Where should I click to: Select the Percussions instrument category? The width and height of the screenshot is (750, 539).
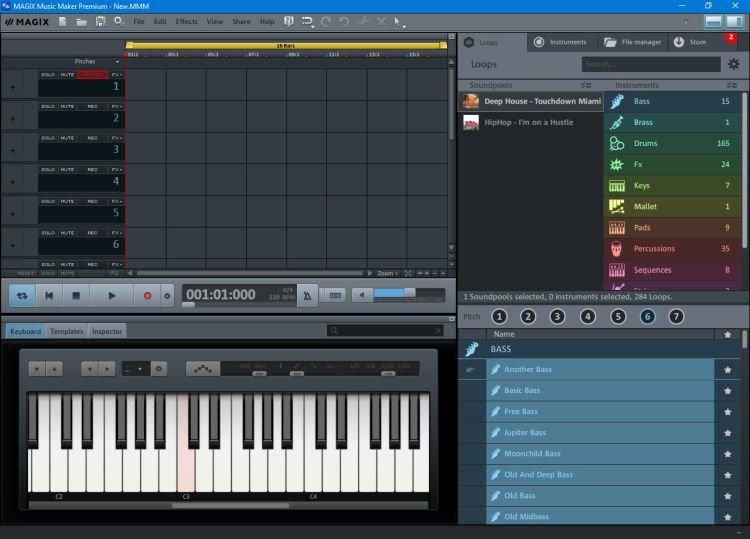(672, 249)
